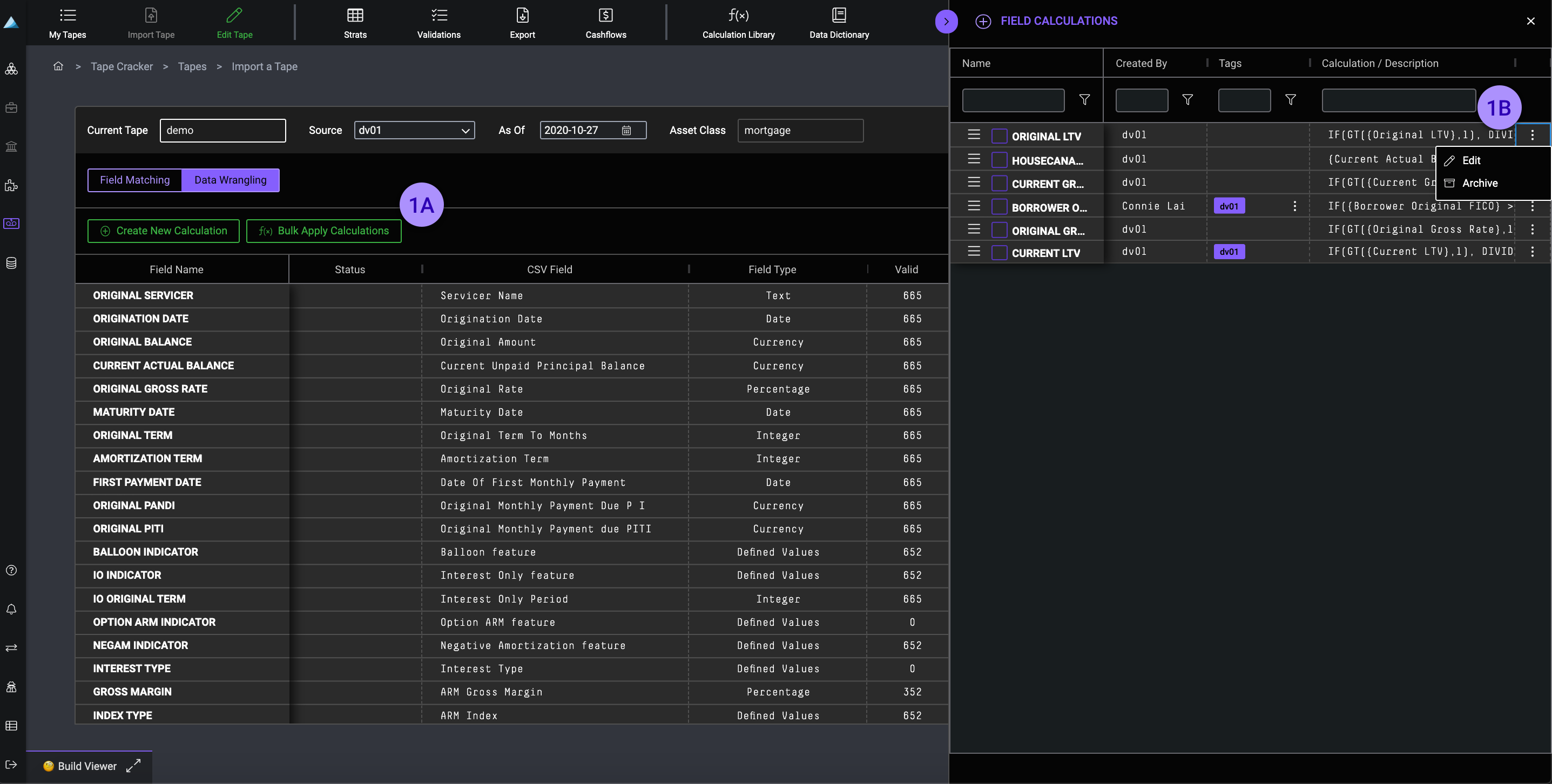1552x784 pixels.
Task: Open the Validations checklist icon
Action: tap(438, 16)
